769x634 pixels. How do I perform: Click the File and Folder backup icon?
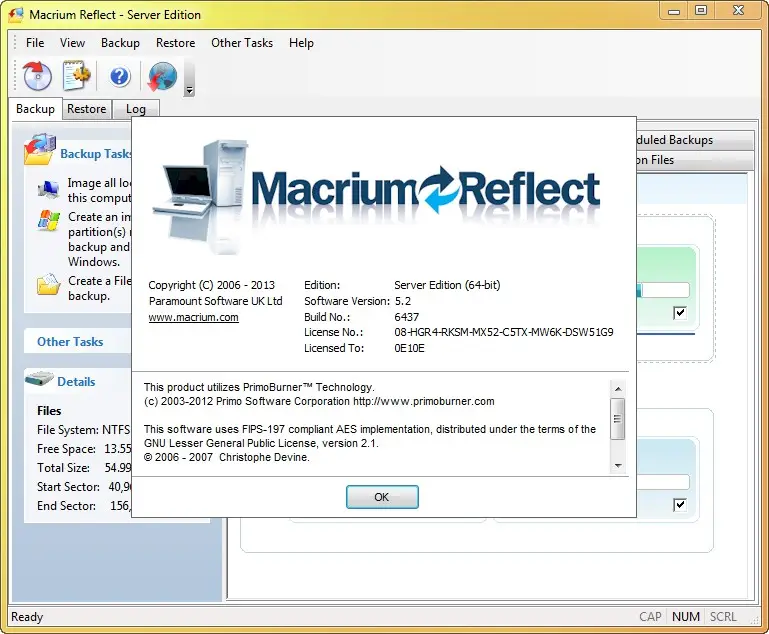[x=49, y=284]
